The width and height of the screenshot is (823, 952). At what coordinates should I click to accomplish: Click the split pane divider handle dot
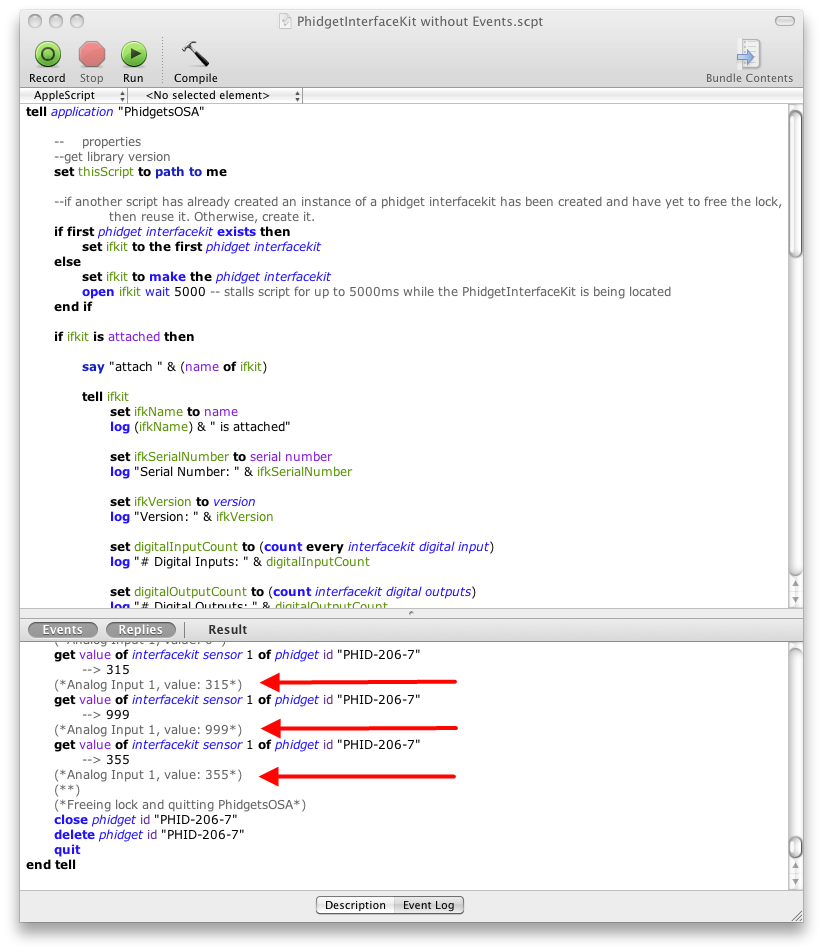[411, 613]
